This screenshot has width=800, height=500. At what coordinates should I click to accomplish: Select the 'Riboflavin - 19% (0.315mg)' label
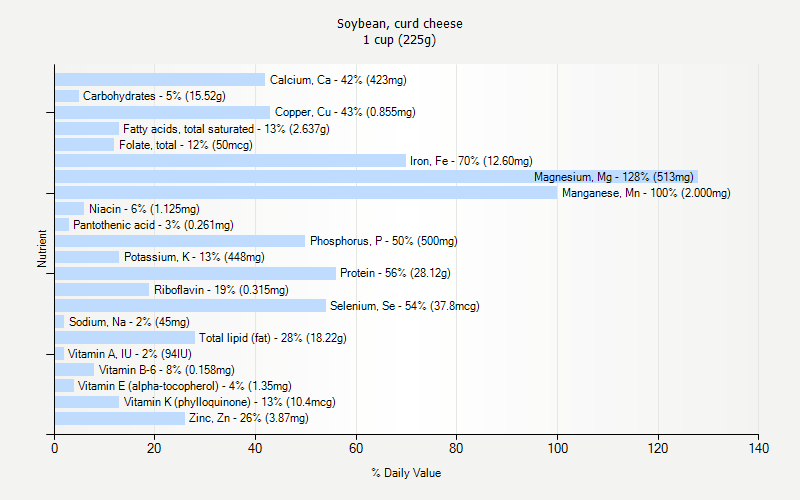tap(221, 290)
